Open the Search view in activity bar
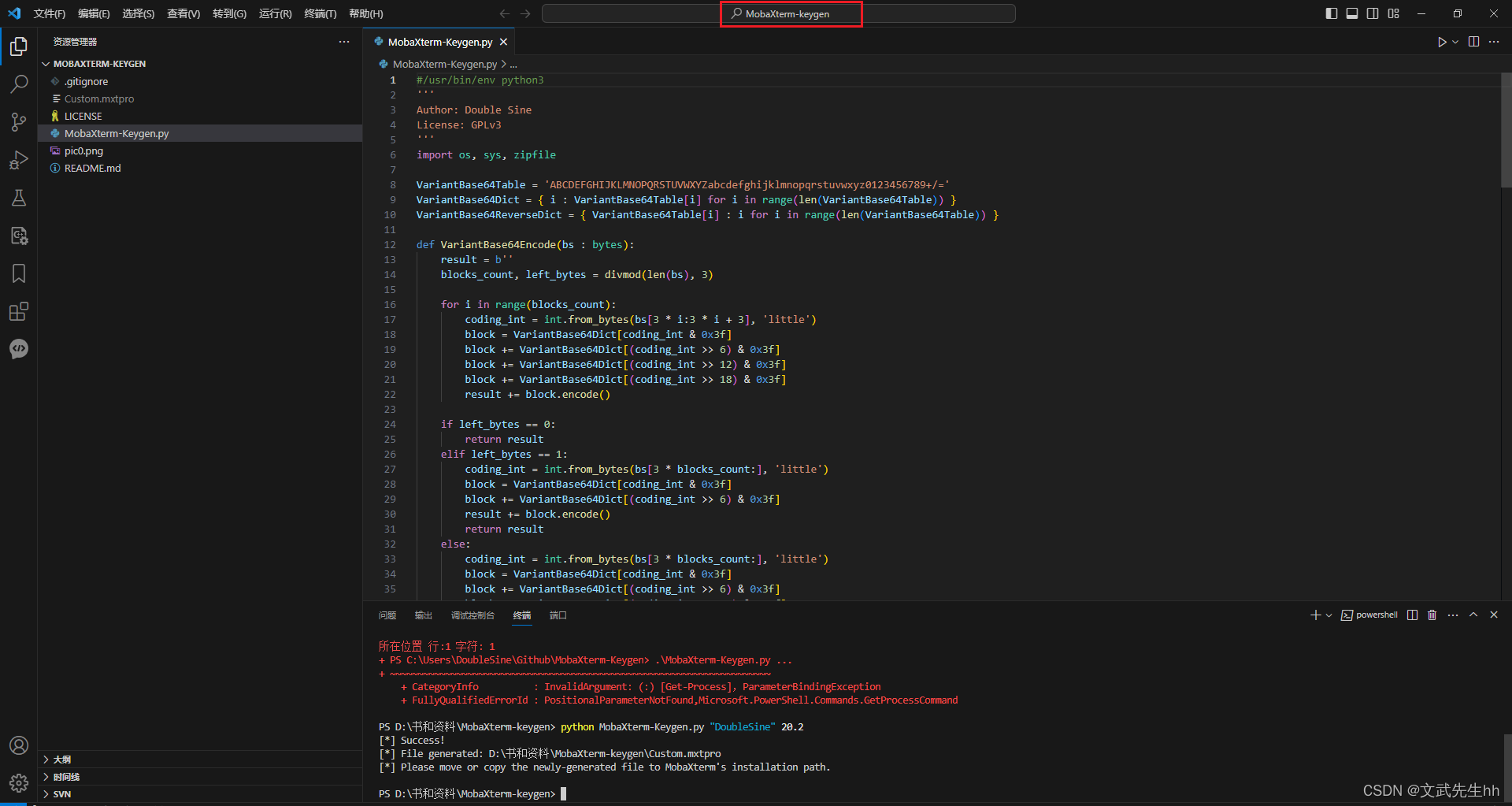Screen dimensions: 1512x806 tap(19, 84)
